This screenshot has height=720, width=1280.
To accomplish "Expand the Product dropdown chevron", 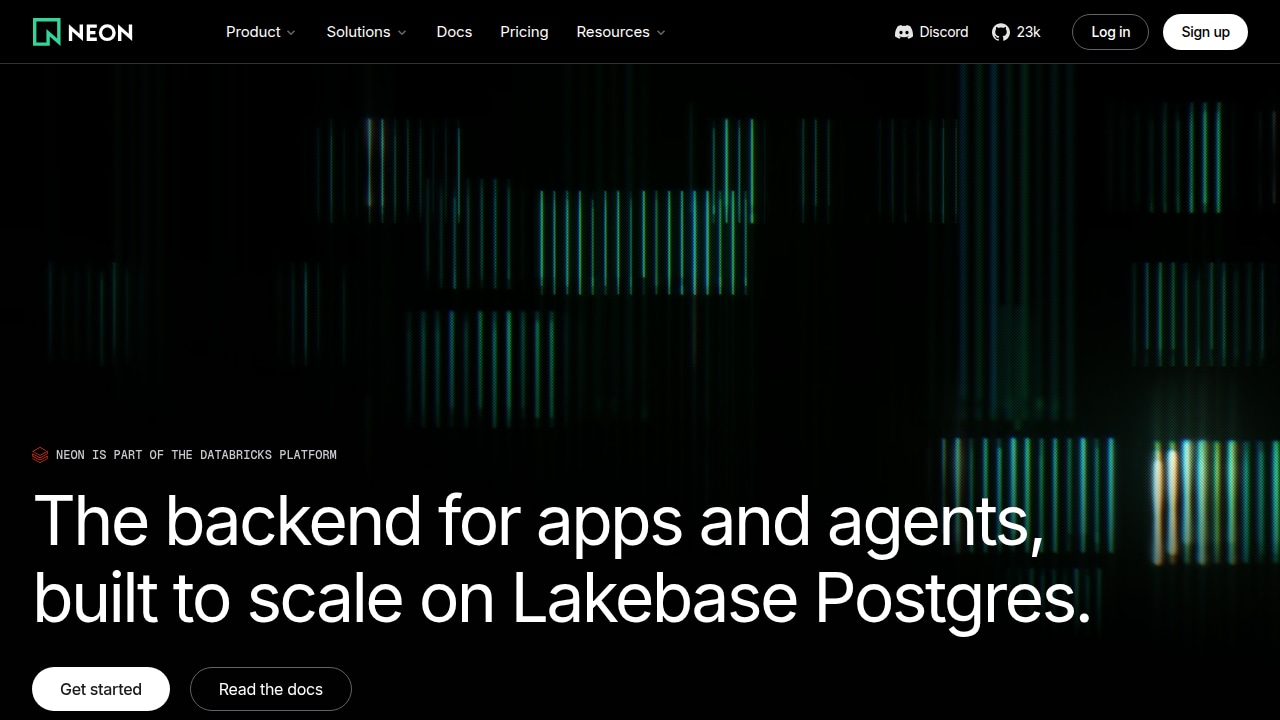I will tap(291, 33).
